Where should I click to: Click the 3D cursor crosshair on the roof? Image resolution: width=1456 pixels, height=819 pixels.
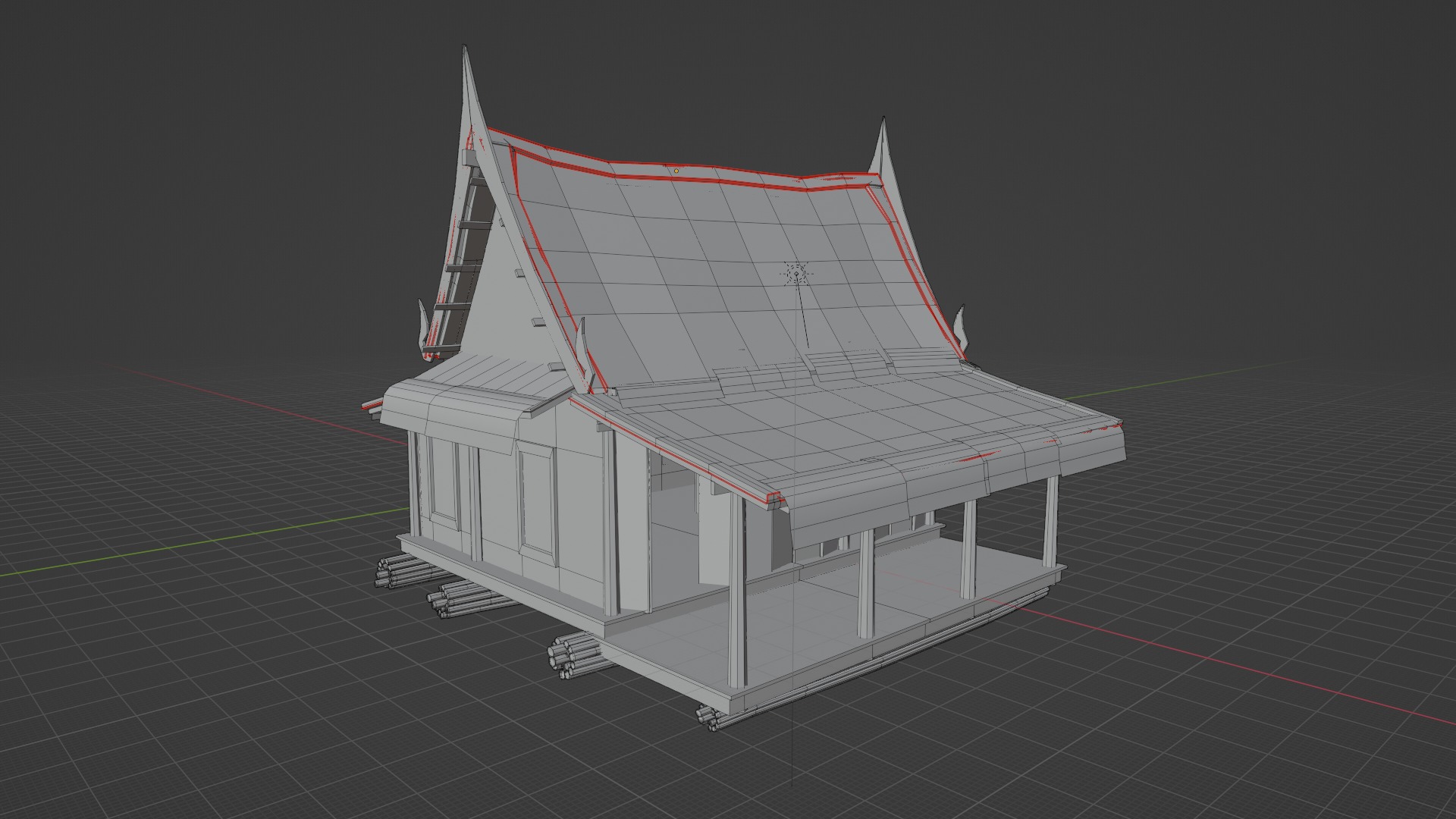click(796, 273)
